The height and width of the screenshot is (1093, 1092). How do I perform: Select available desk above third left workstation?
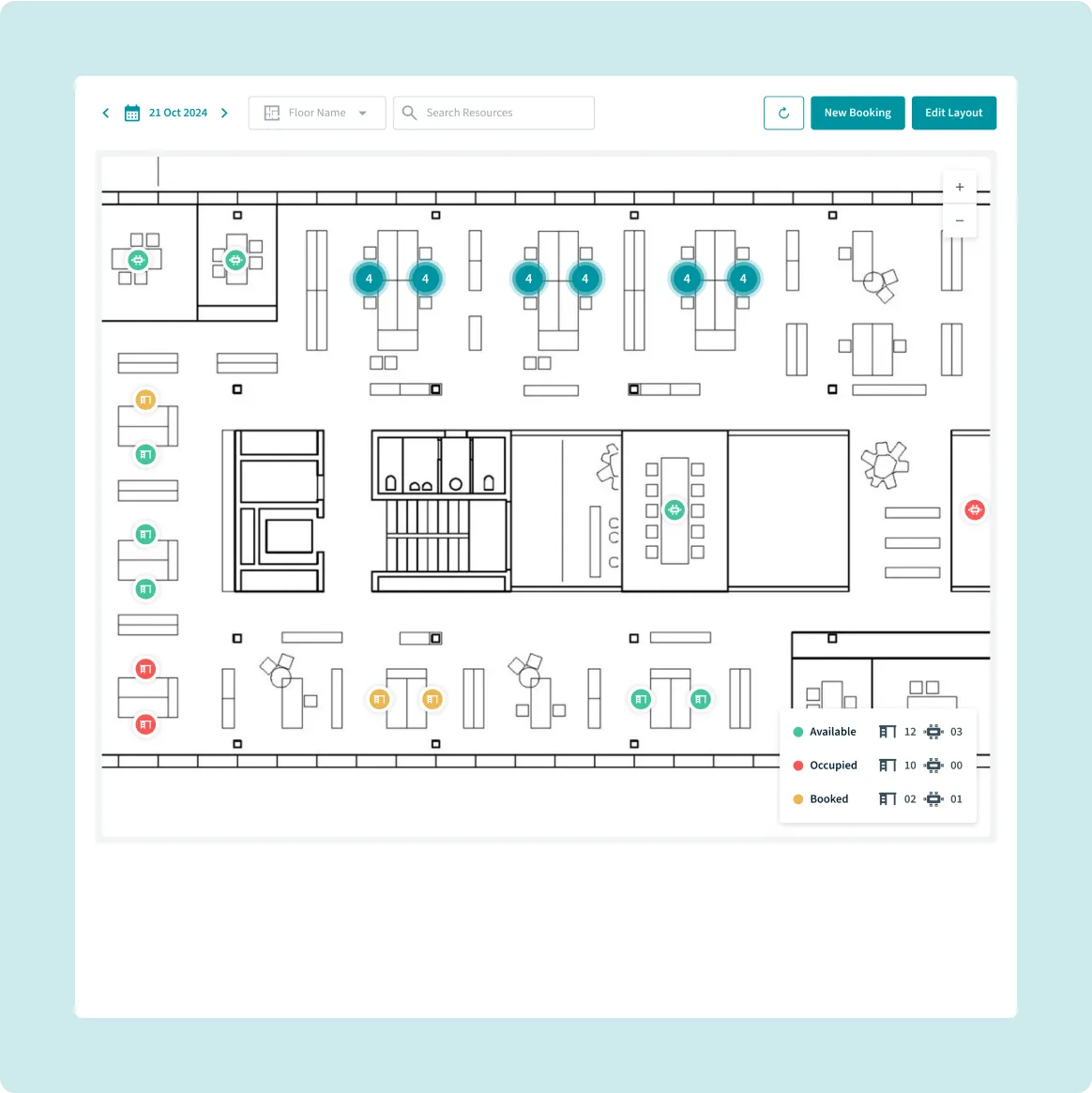[x=145, y=535]
